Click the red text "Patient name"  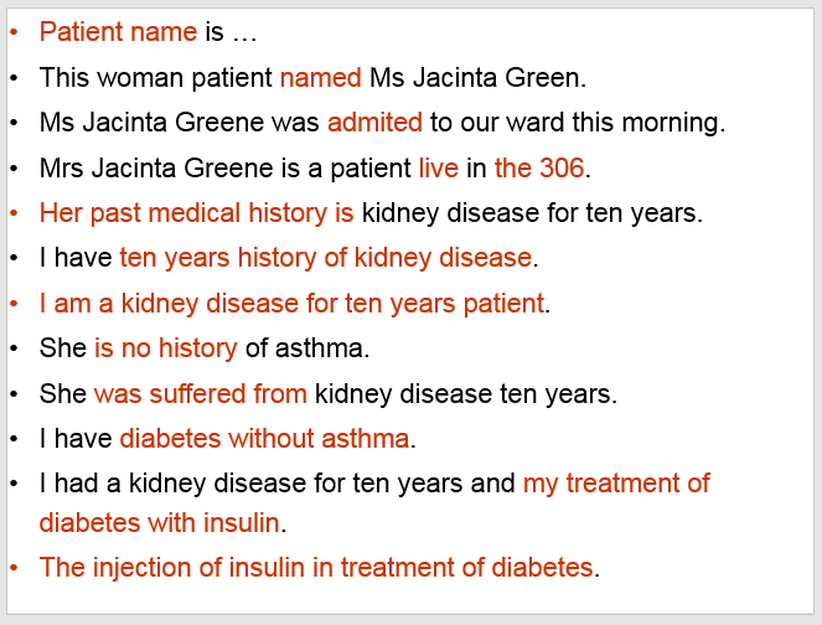tap(118, 32)
